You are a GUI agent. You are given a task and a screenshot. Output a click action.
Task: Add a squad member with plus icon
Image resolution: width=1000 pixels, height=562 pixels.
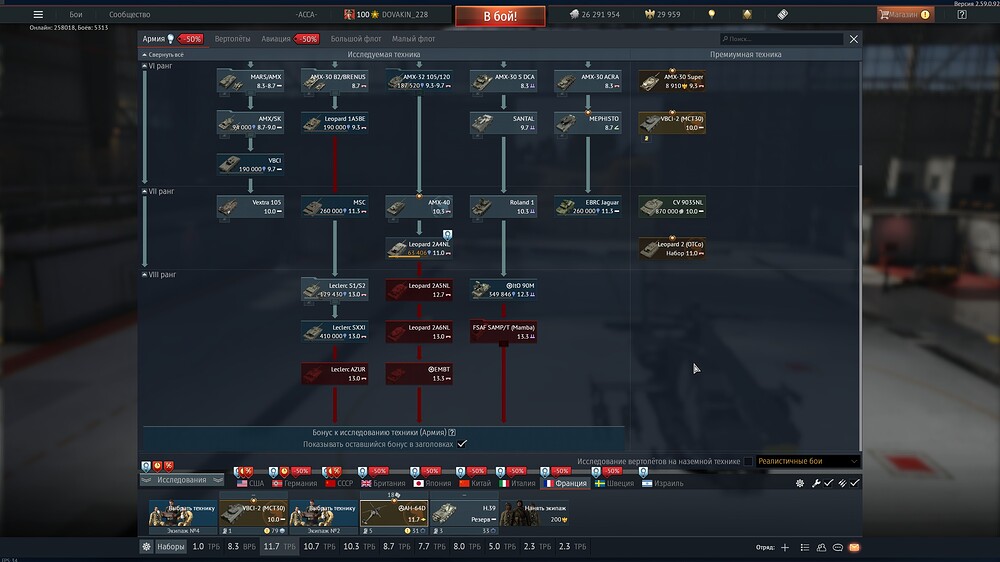point(784,547)
